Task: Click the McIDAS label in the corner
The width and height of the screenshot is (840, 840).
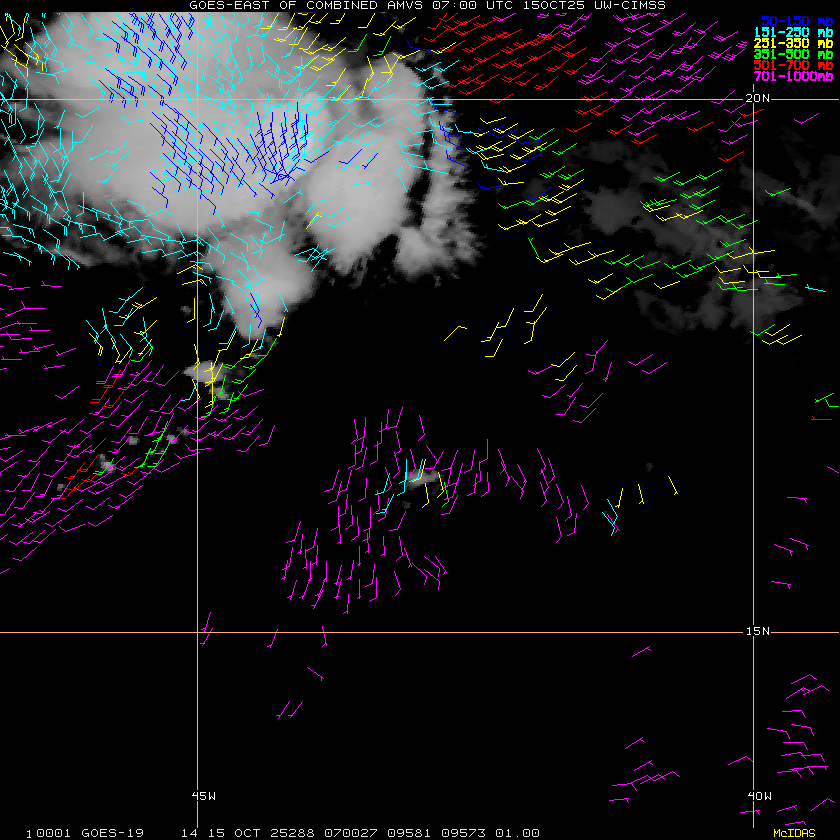Action: pyautogui.click(x=794, y=833)
